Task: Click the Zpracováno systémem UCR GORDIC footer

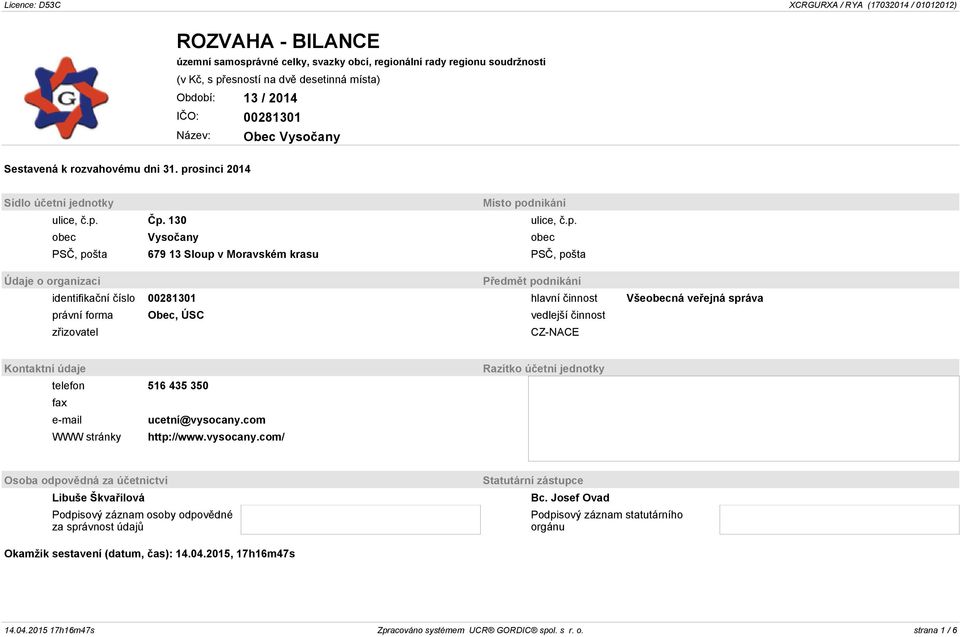Action: [x=480, y=630]
